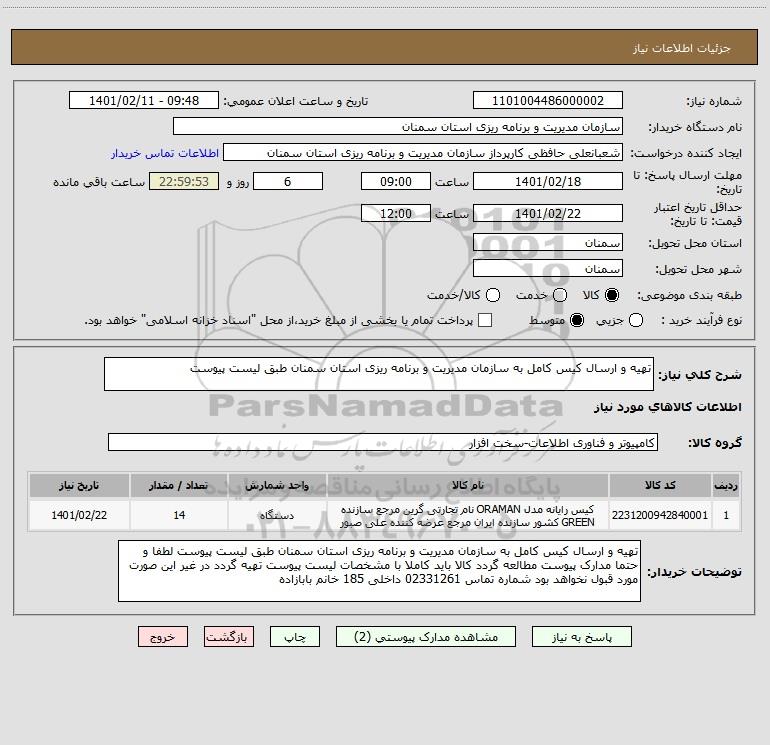Click the 'خروج' exit button
Image resolution: width=770 pixels, height=745 pixels.
[x=163, y=637]
